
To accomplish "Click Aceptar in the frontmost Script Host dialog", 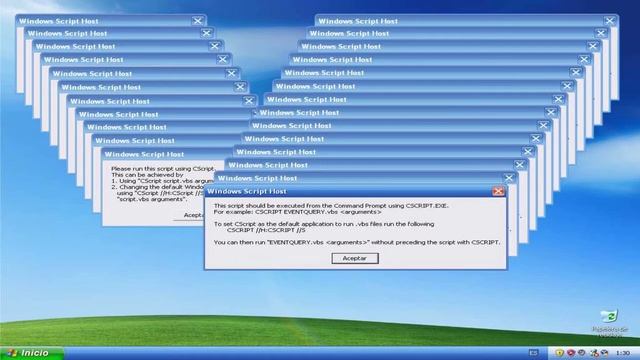I will pos(355,258).
